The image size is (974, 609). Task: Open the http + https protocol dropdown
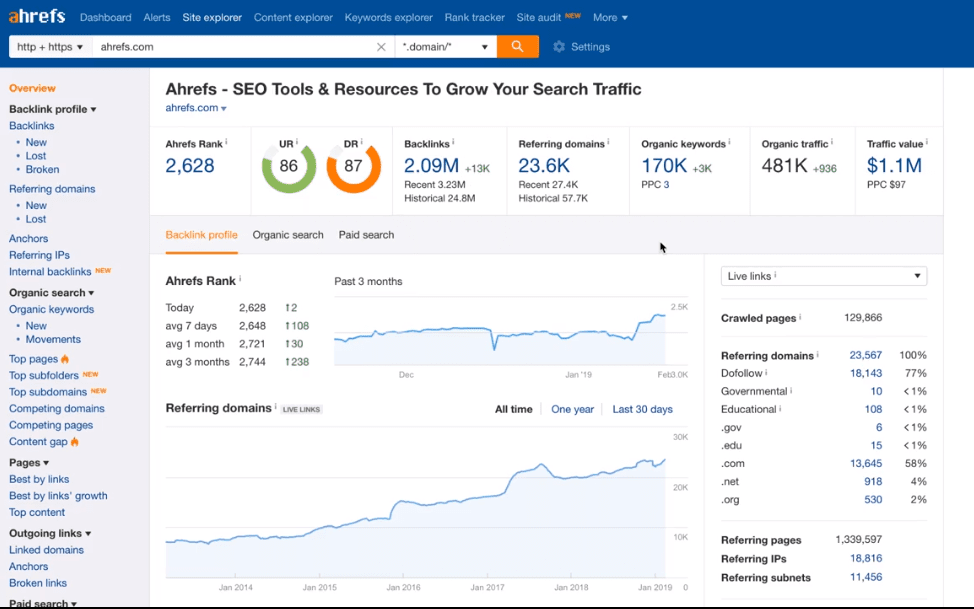point(50,47)
